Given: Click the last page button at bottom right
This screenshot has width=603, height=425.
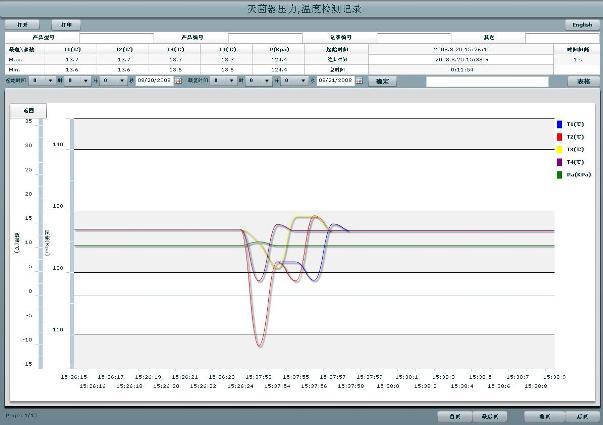Looking at the screenshot, I should click(x=581, y=414).
